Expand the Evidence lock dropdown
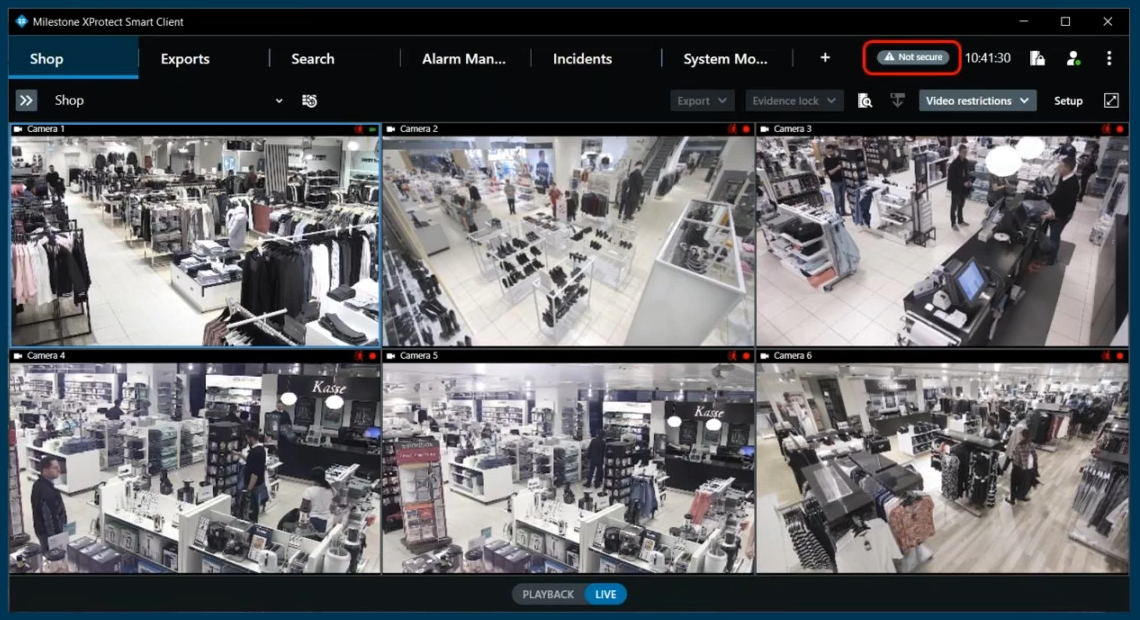The height and width of the screenshot is (620, 1140). (794, 101)
